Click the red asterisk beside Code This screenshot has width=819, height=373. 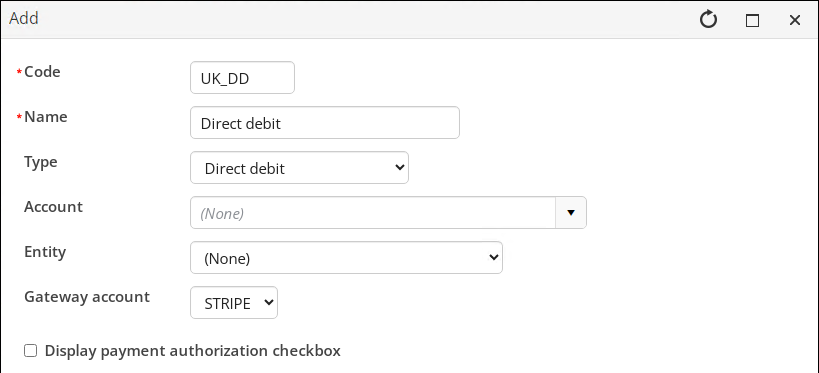[20, 73]
